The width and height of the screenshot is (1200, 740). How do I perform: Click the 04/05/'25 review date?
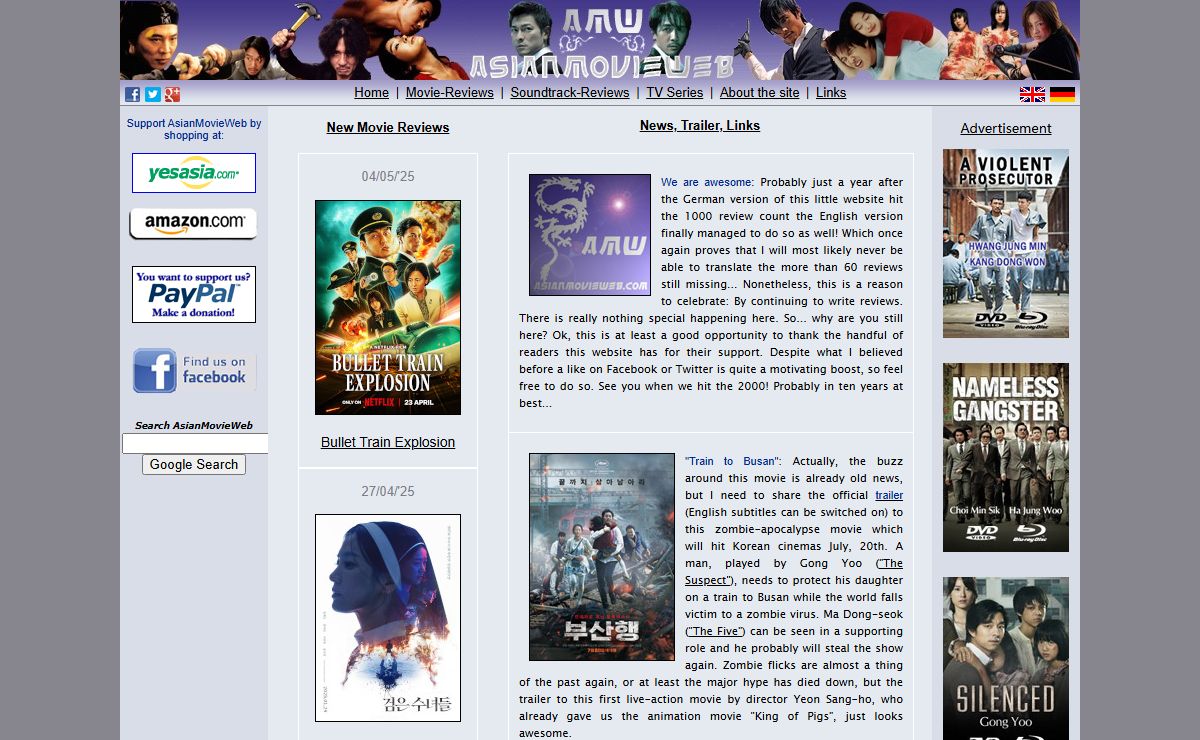click(388, 176)
